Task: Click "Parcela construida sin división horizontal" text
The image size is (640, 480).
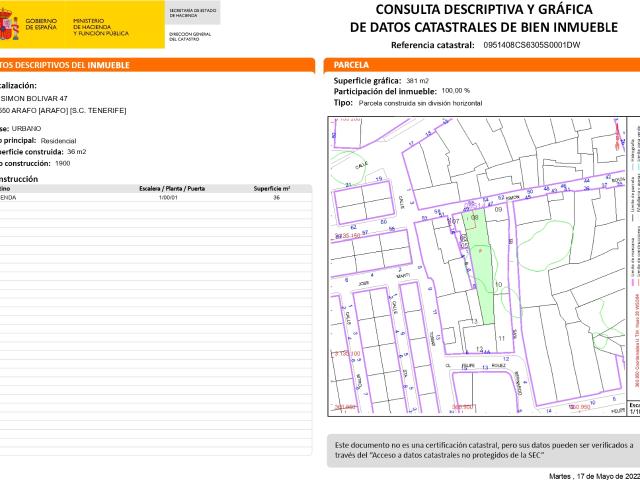Action: point(420,103)
